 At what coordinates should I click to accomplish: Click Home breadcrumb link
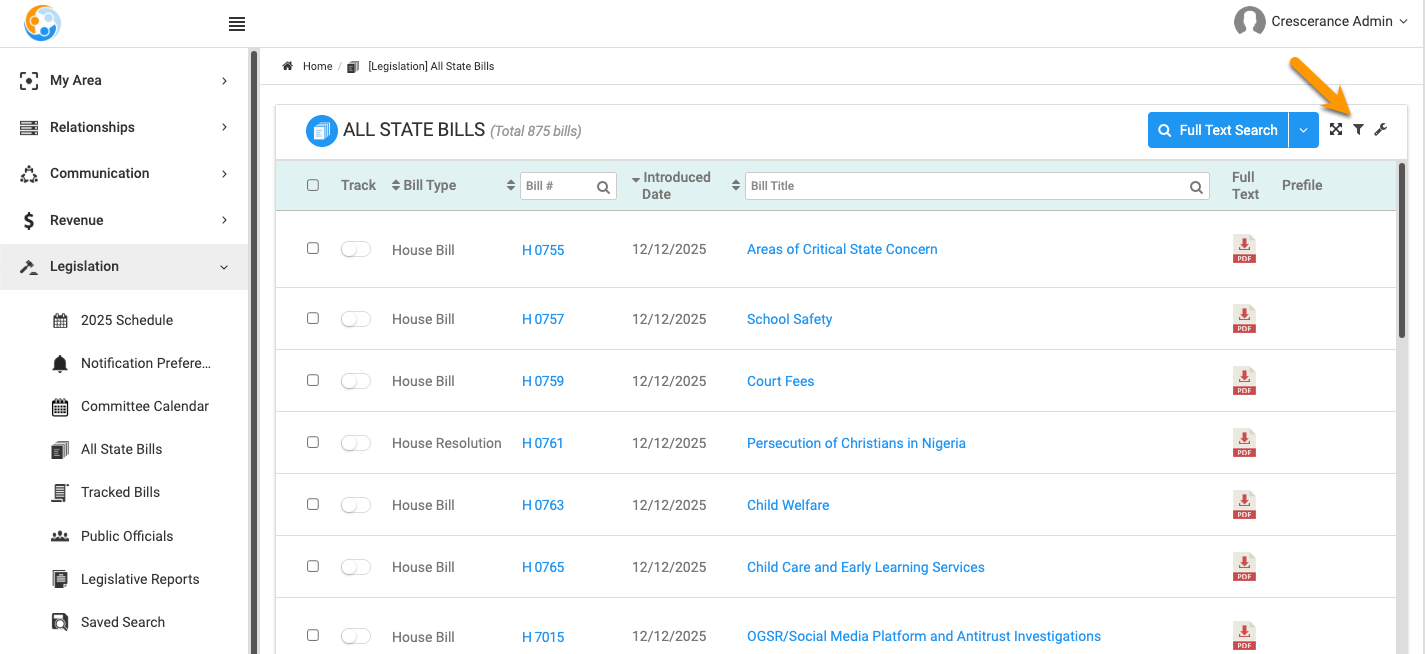[x=317, y=66]
